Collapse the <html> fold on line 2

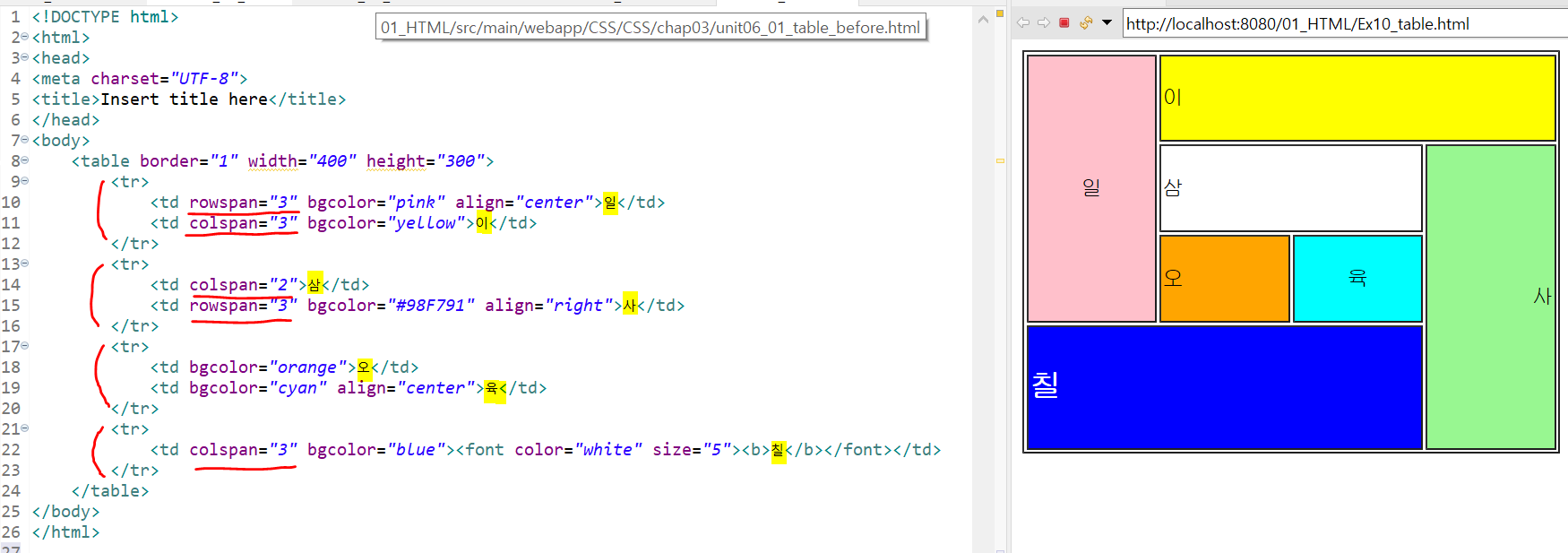[25, 37]
